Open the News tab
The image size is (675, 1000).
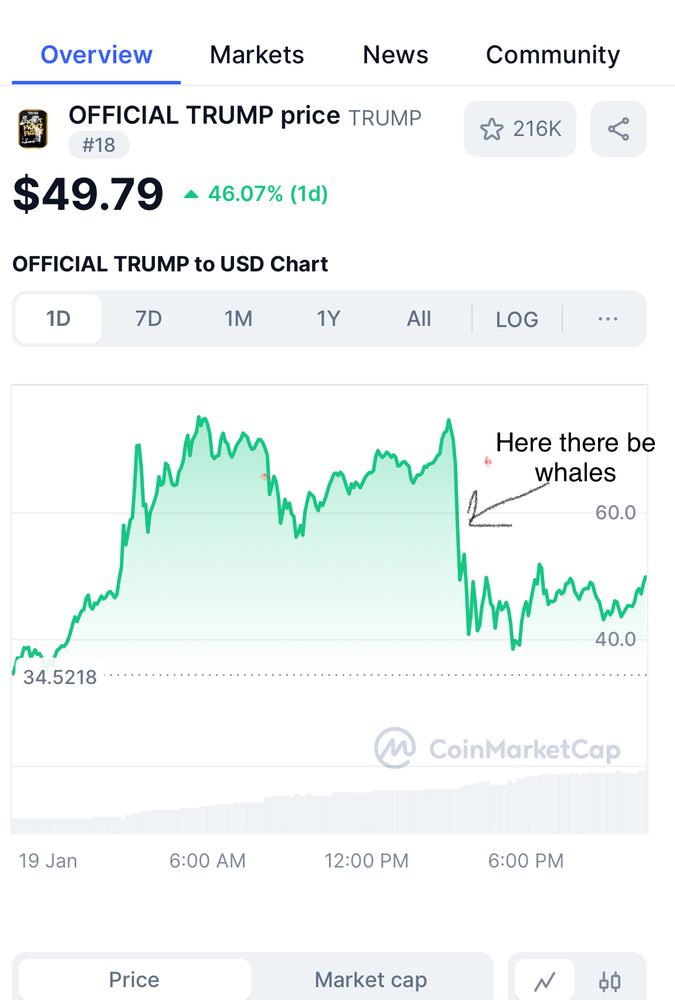pyautogui.click(x=396, y=55)
